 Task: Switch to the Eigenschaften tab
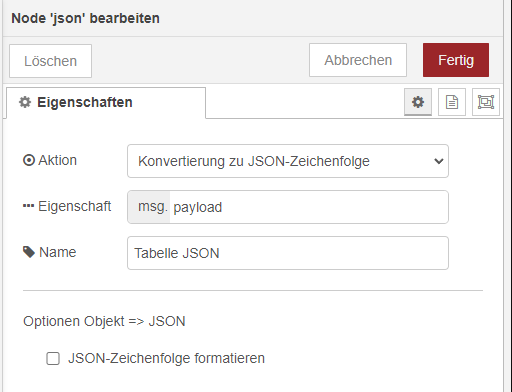(x=106, y=102)
